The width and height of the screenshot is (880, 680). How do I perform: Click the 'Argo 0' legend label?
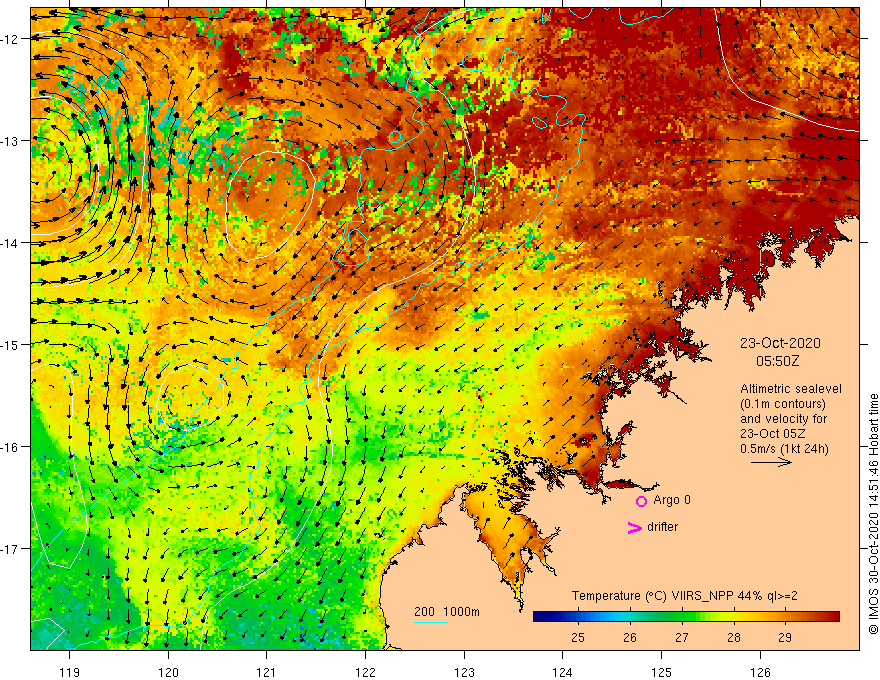pyautogui.click(x=672, y=500)
